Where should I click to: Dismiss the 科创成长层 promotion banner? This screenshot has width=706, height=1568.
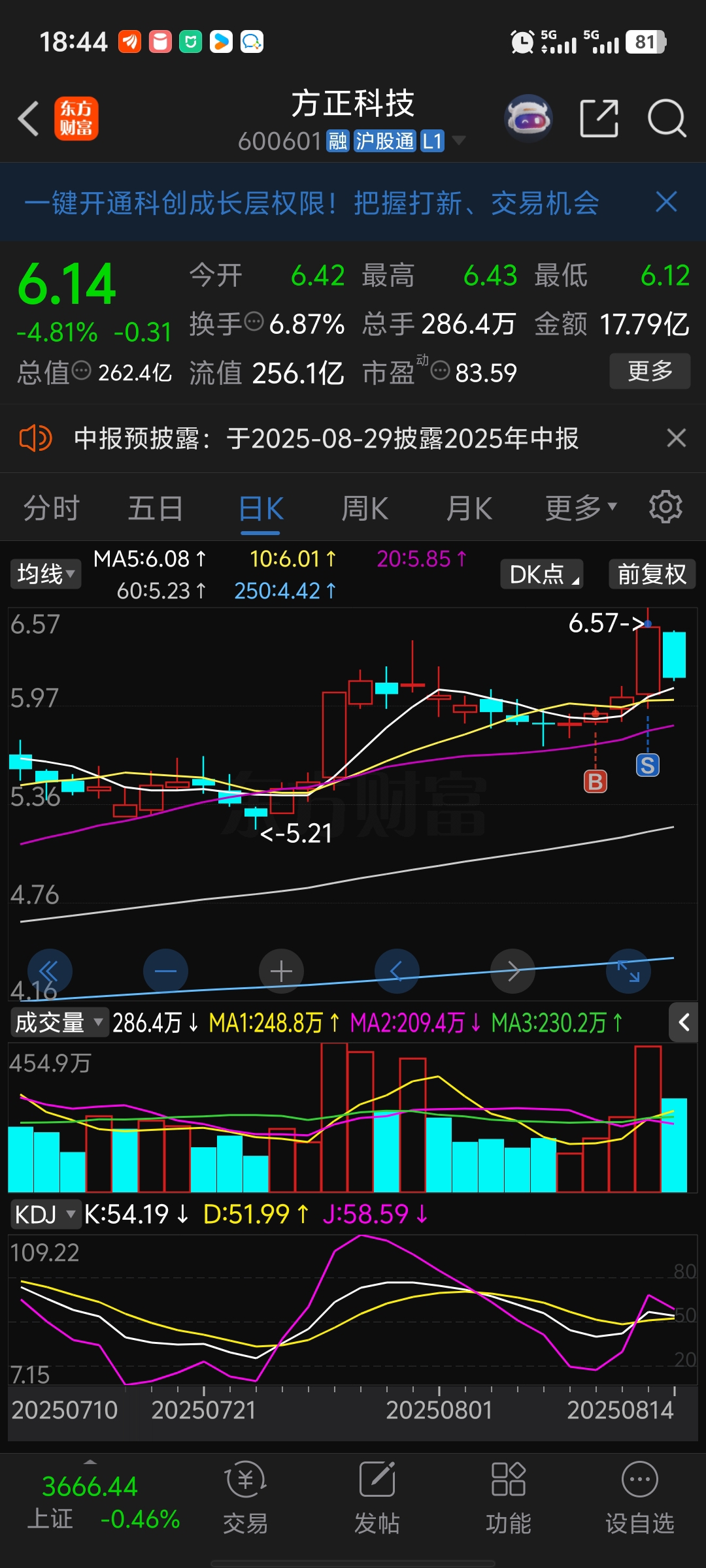[666, 202]
